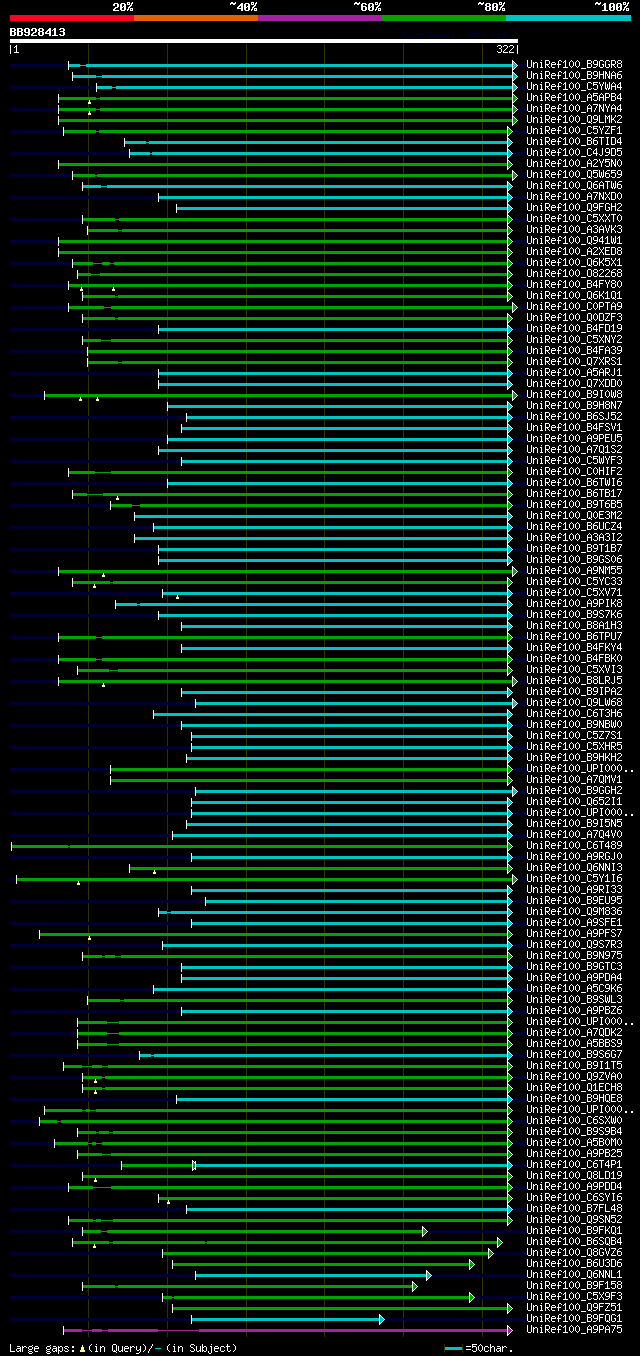Image resolution: width=640 pixels, height=1356 pixels.
Task: Select the UniRef100_B6SJ52 label
Action: tap(574, 416)
